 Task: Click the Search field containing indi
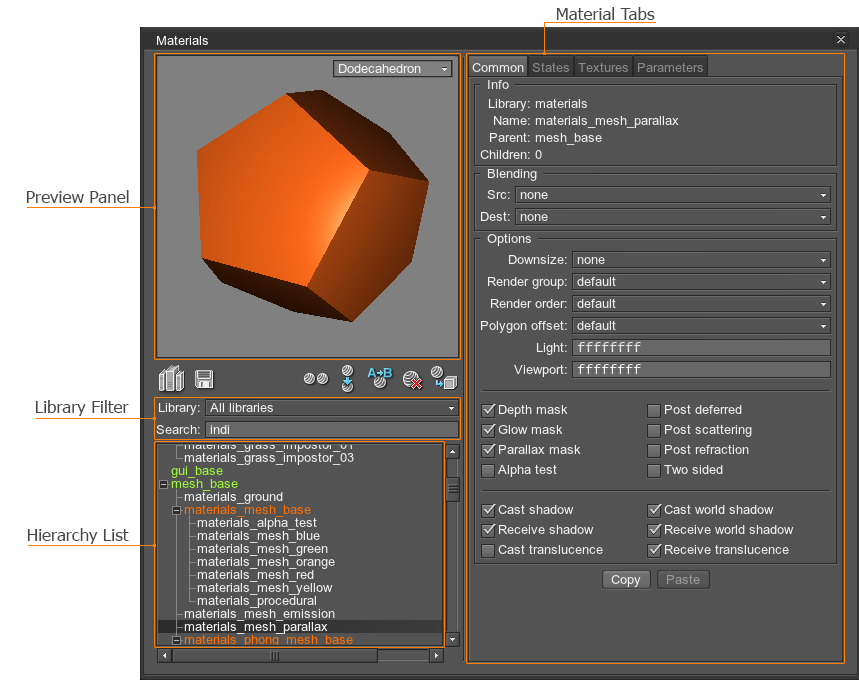[x=332, y=430]
